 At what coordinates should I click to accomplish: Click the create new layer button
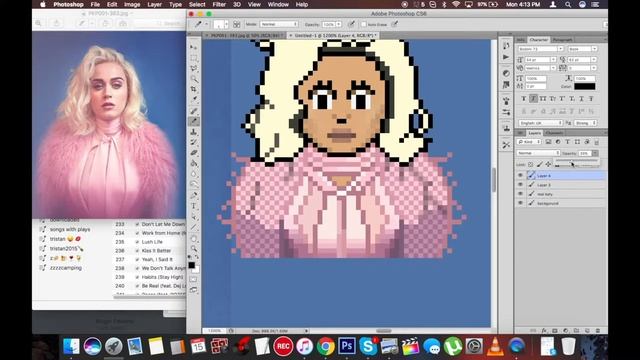coord(587,330)
